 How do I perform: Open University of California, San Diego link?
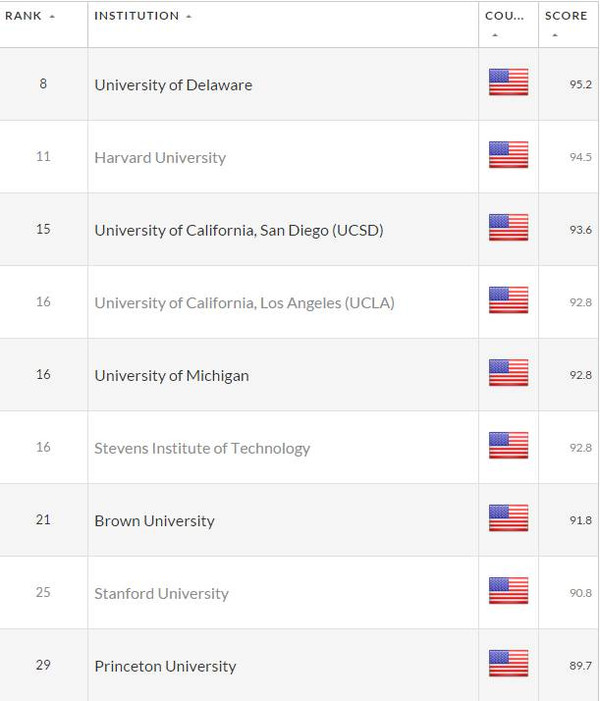(x=239, y=231)
